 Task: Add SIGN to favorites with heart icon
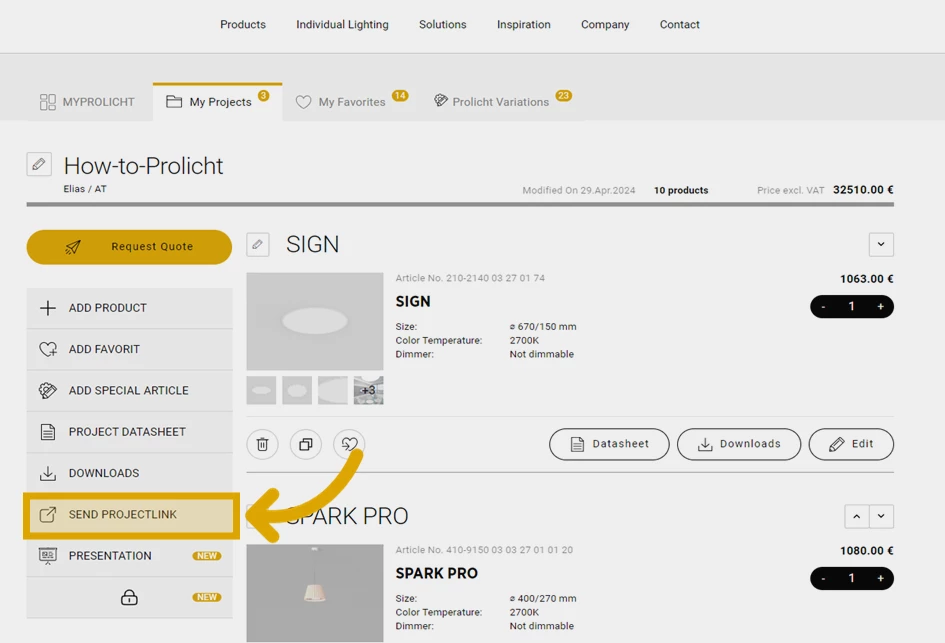tap(349, 444)
